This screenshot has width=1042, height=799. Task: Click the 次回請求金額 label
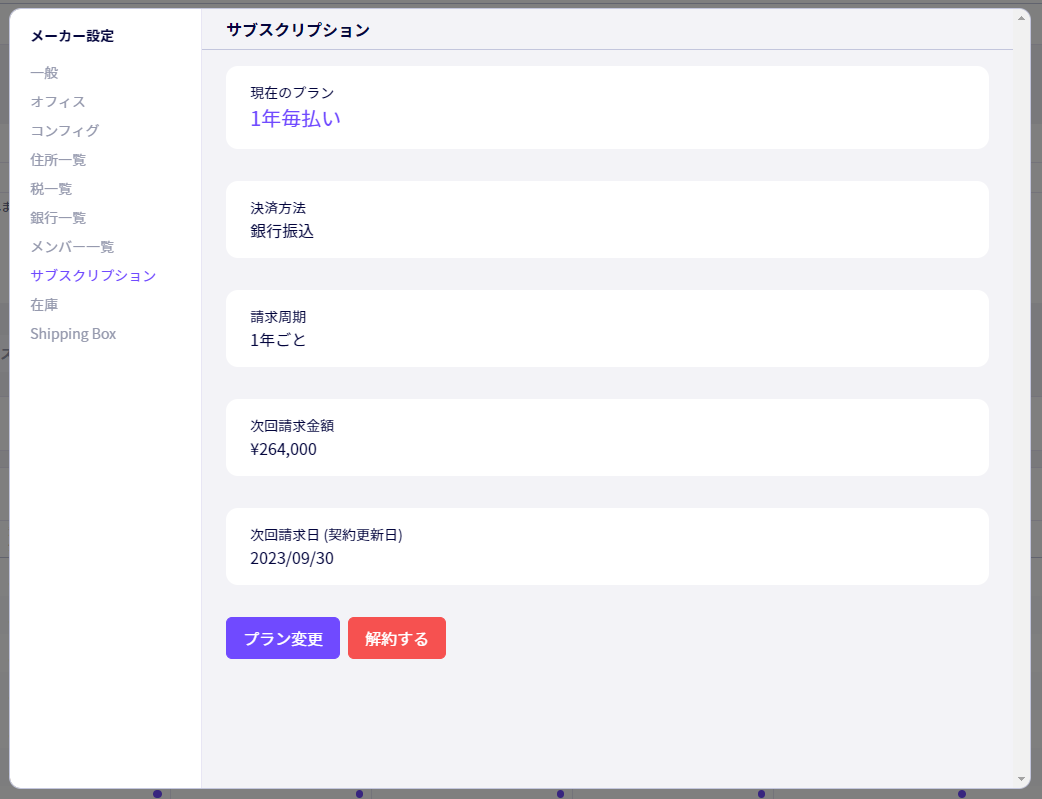click(292, 426)
